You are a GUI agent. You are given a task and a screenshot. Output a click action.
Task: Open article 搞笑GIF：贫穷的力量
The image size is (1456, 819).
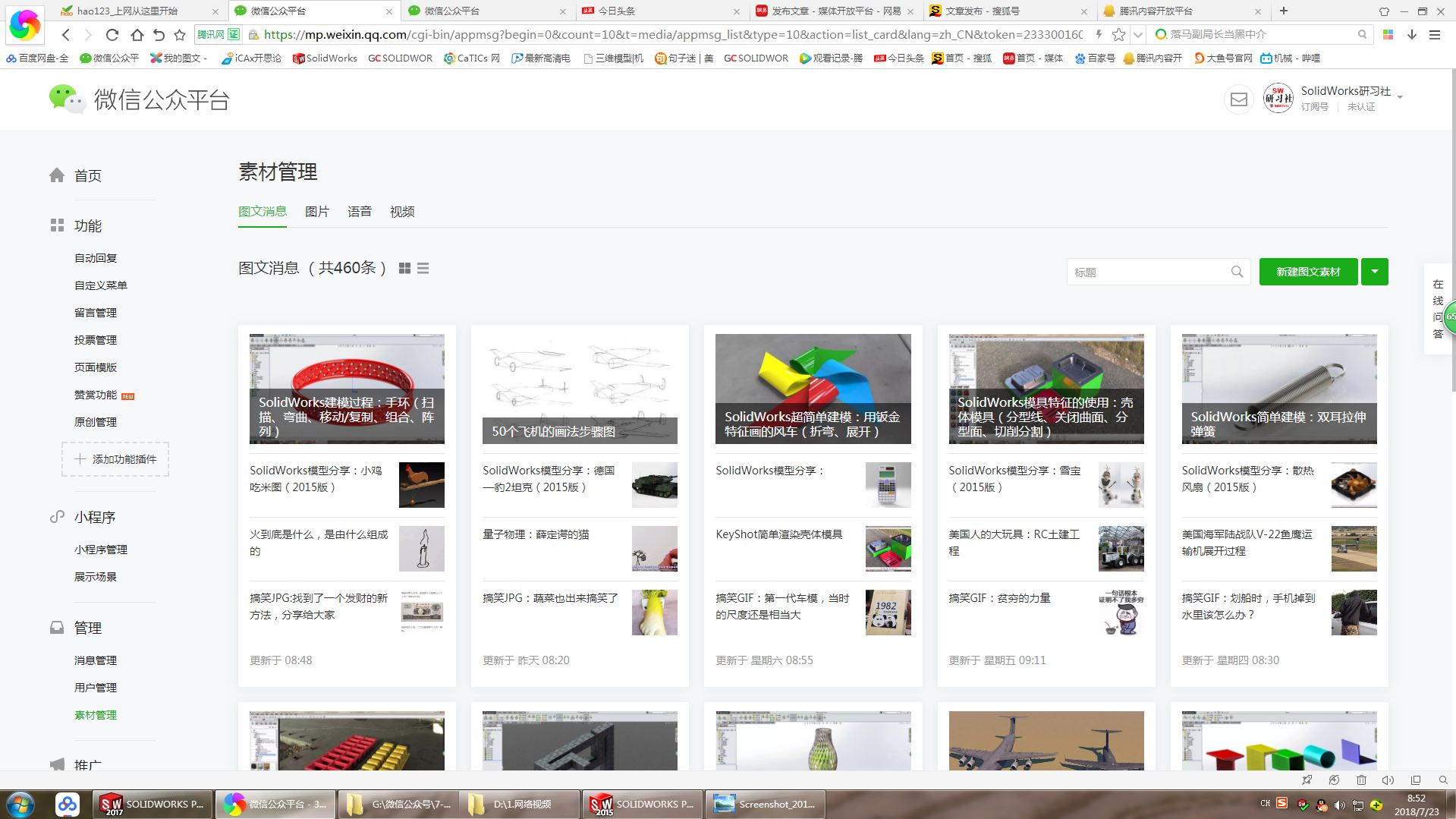[x=999, y=598]
